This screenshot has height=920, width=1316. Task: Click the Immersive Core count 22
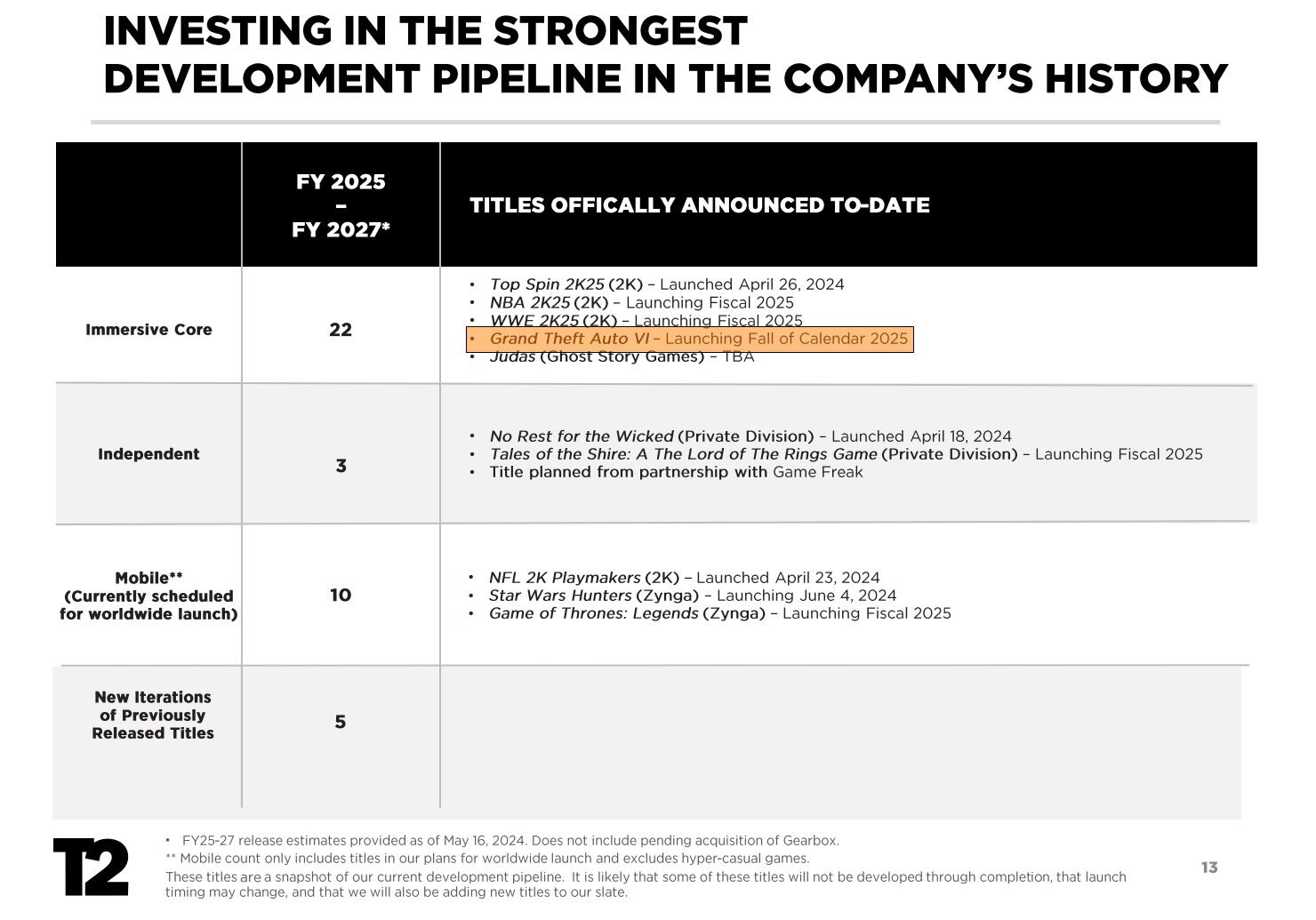341,330
